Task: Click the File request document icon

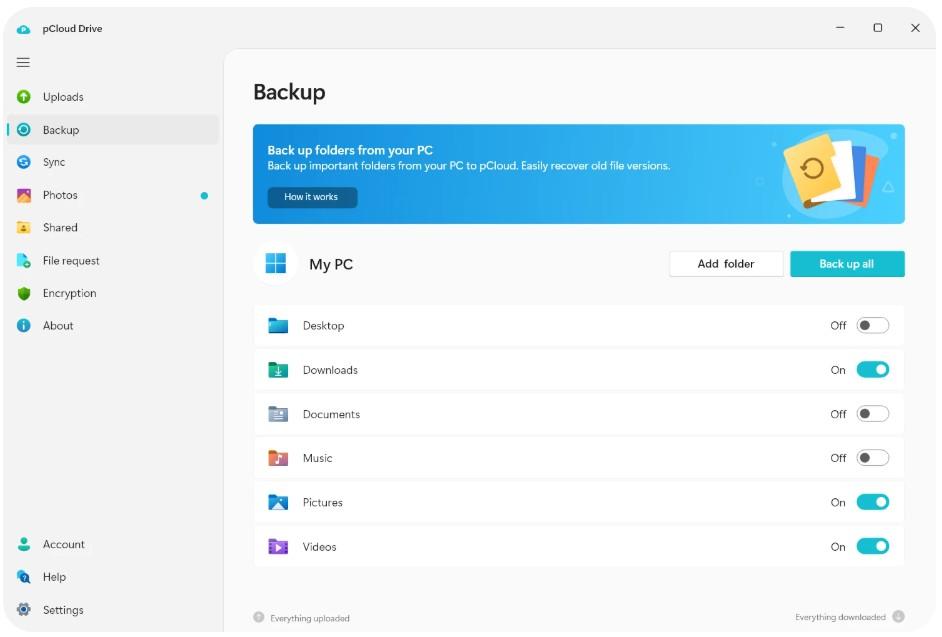Action: 23,261
